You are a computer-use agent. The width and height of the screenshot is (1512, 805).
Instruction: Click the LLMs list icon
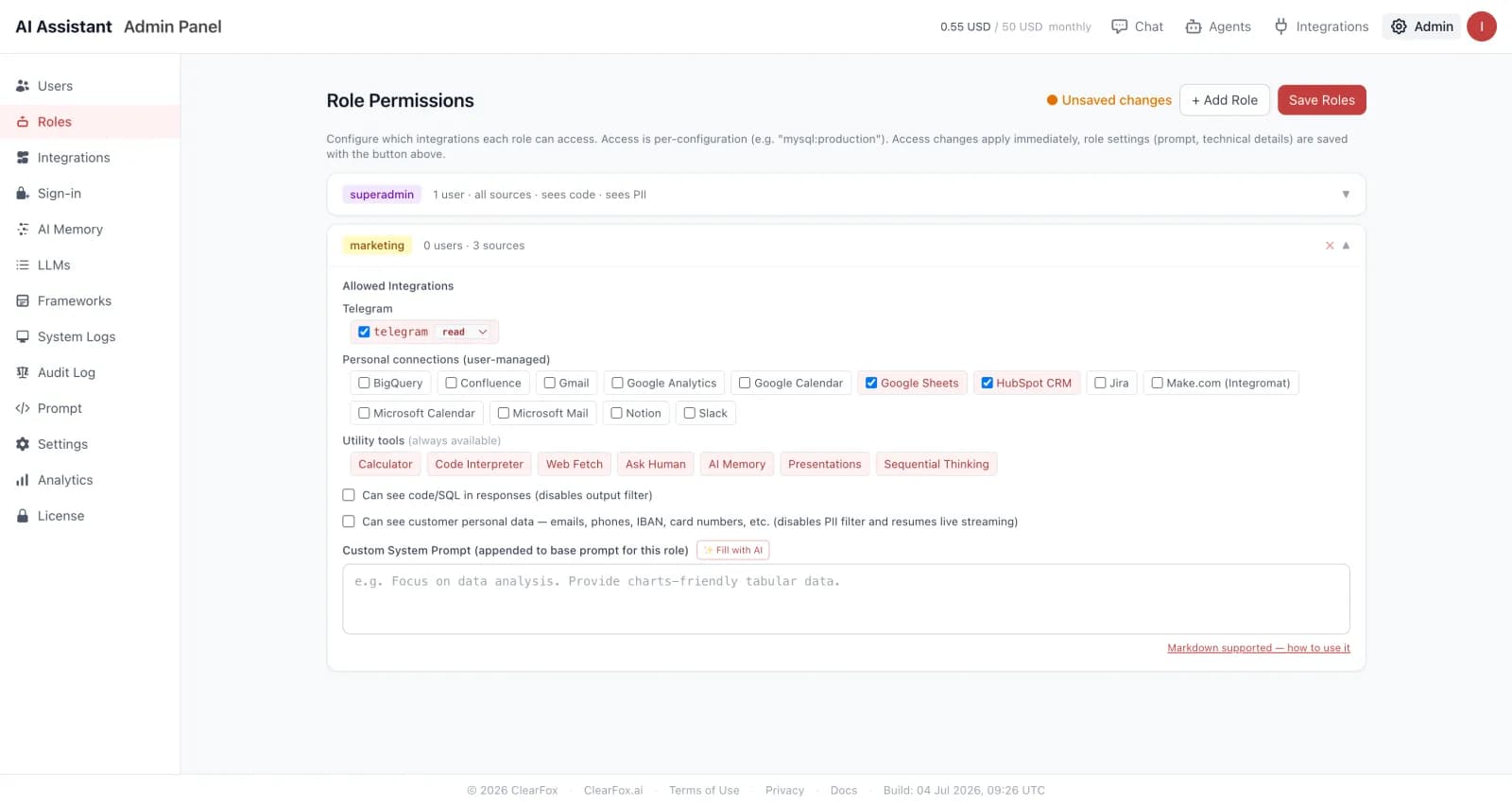[x=23, y=265]
